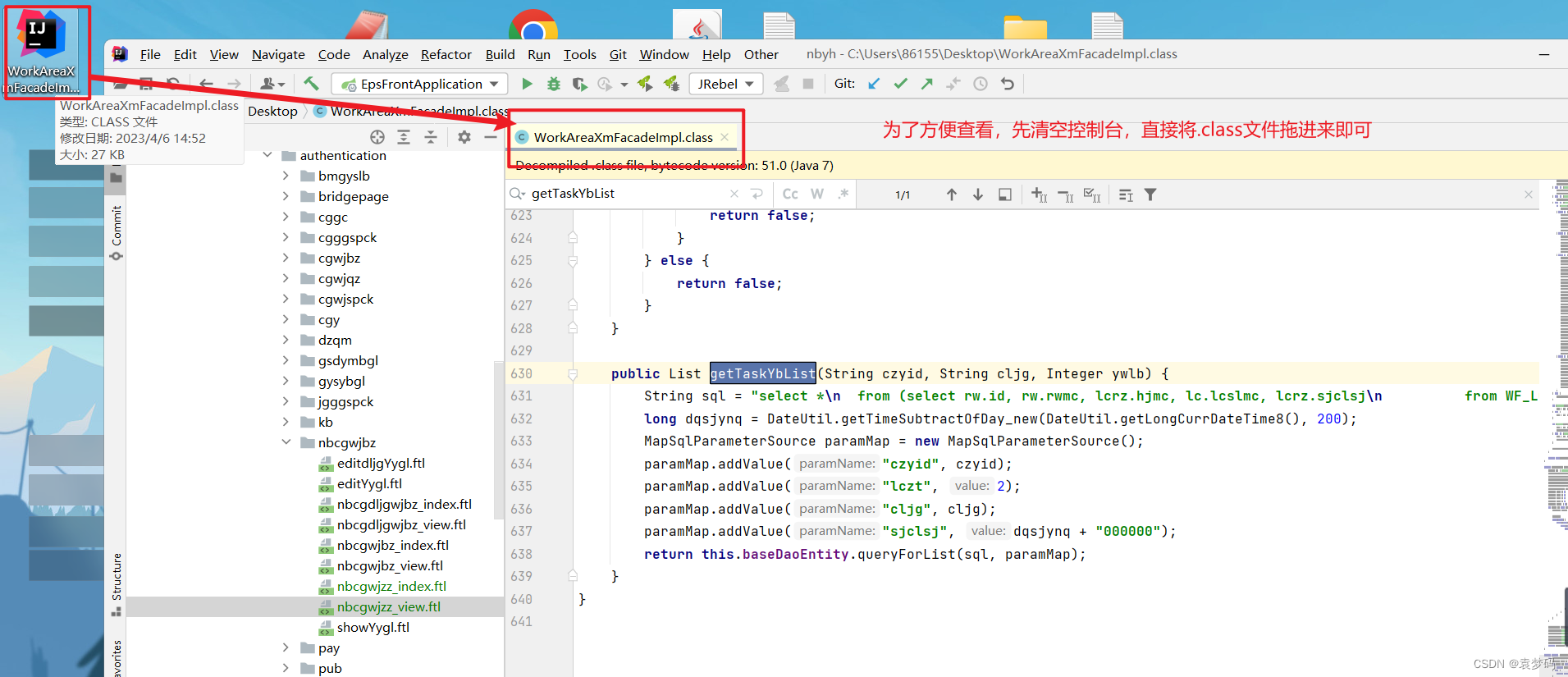Viewport: 1568px width, 677px height.
Task: Expand the bmgyslb folder
Action: (286, 176)
